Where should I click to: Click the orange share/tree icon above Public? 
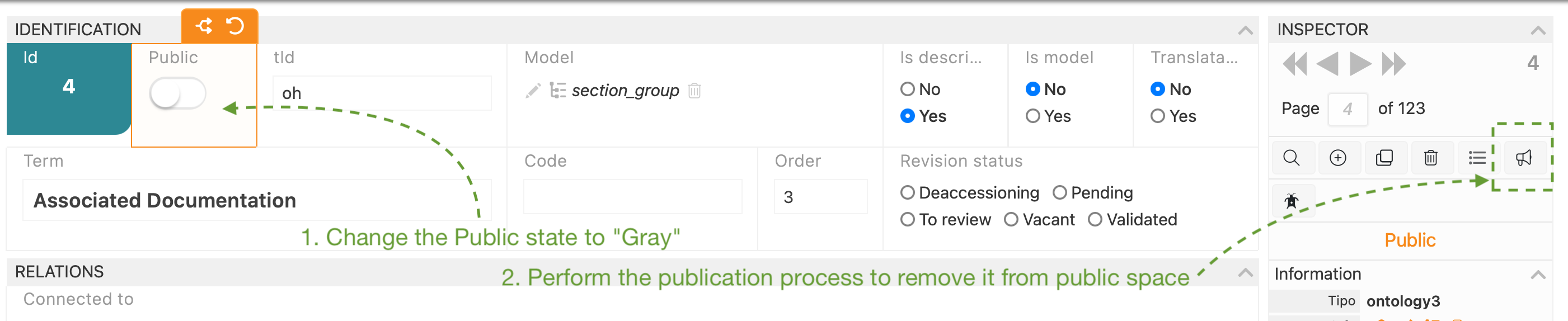click(204, 26)
